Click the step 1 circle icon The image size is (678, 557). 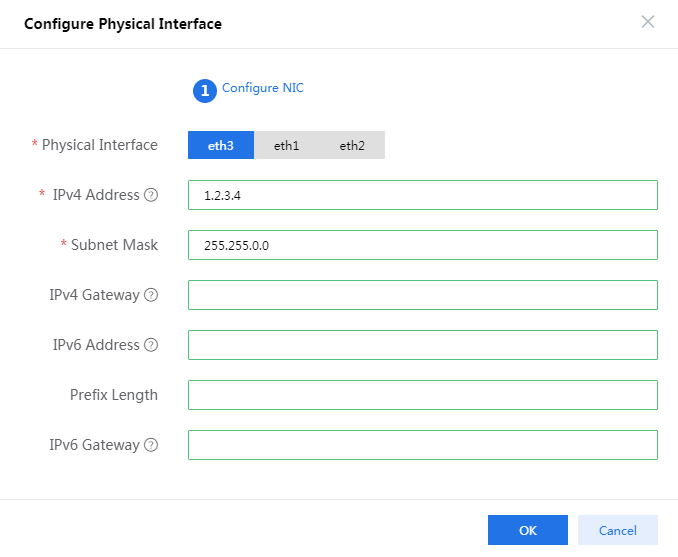205,90
